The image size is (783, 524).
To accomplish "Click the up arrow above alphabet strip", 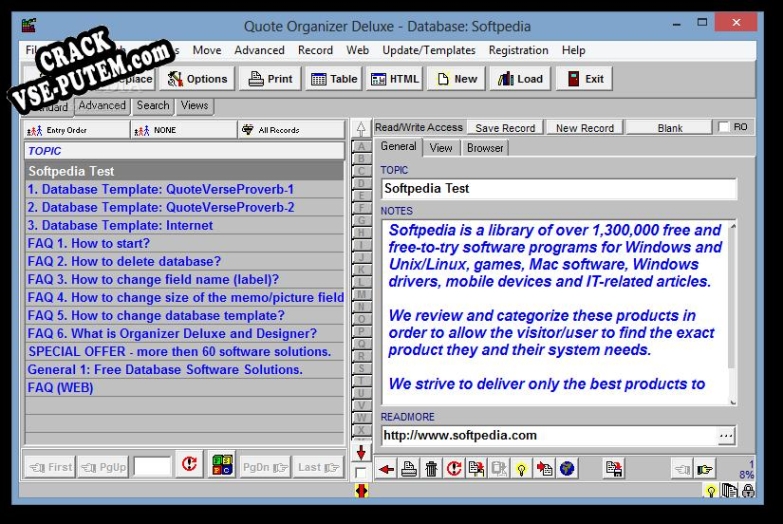I will click(x=361, y=128).
